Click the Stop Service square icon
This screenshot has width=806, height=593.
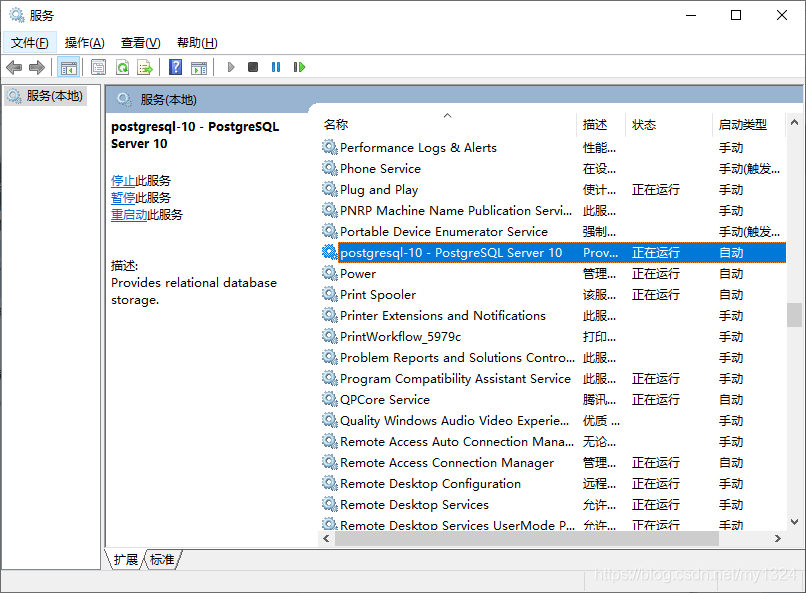pyautogui.click(x=253, y=67)
